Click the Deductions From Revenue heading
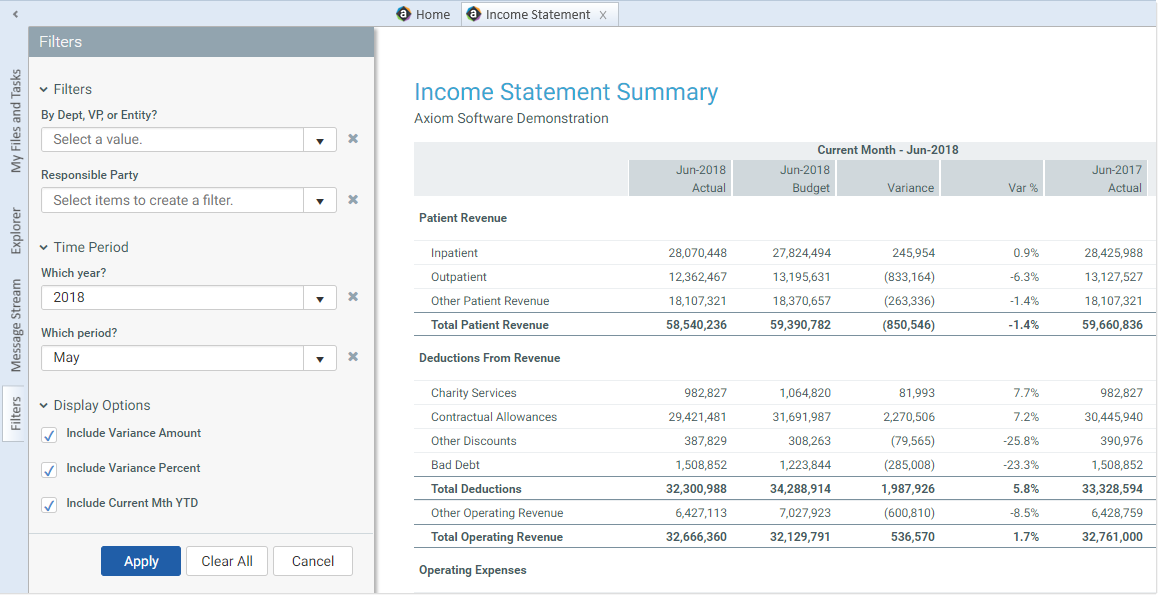Viewport: 1160px width, 597px height. point(489,358)
